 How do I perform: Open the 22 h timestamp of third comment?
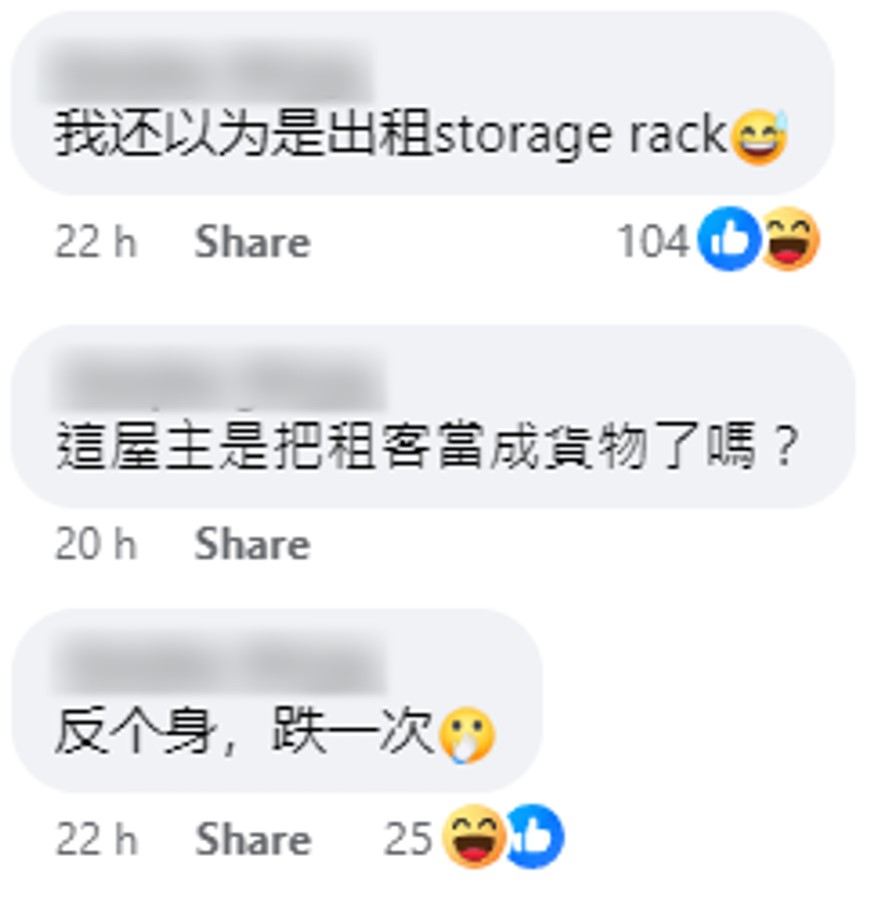tap(97, 839)
